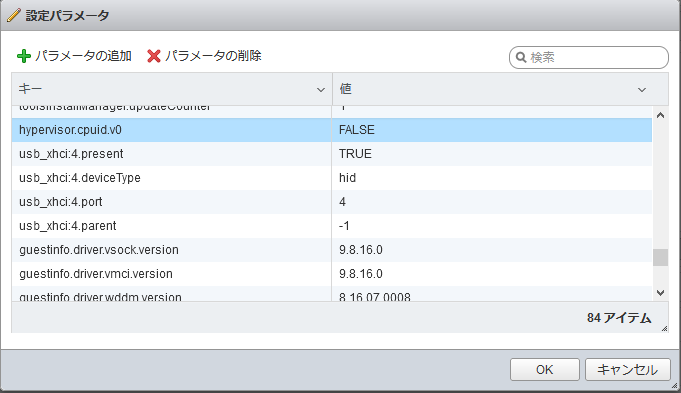
Task: Click scrollbar down arrow
Action: (661, 293)
